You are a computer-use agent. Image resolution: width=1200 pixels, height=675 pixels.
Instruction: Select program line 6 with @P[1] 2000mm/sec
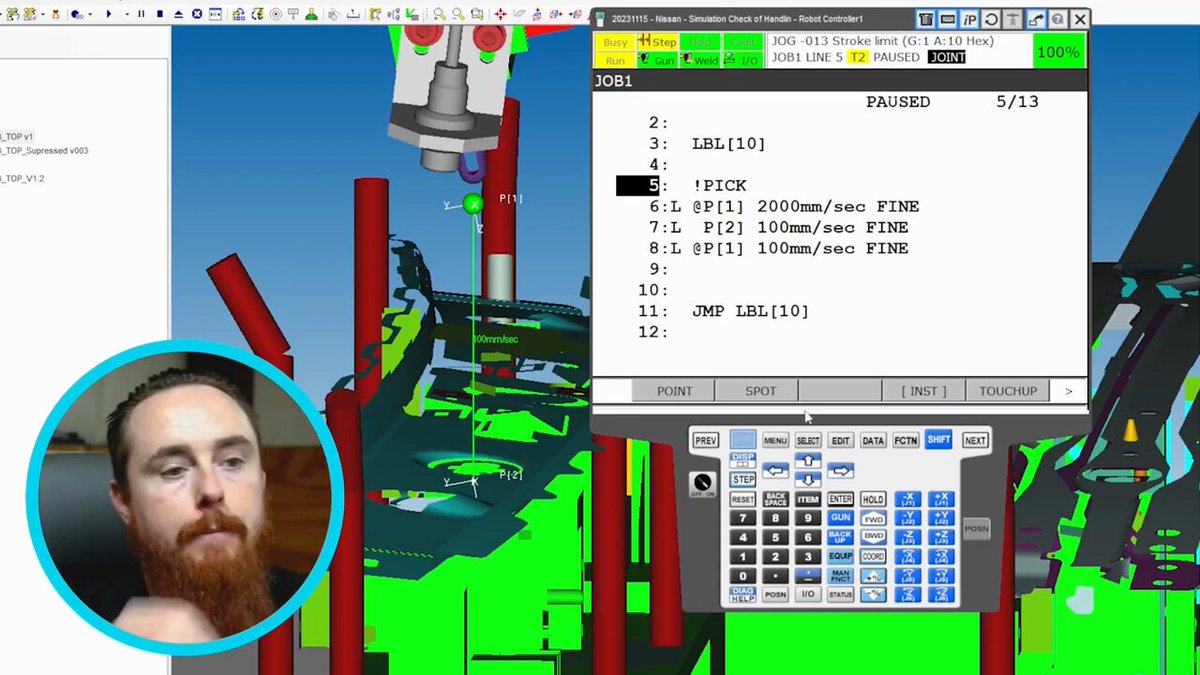(x=784, y=207)
